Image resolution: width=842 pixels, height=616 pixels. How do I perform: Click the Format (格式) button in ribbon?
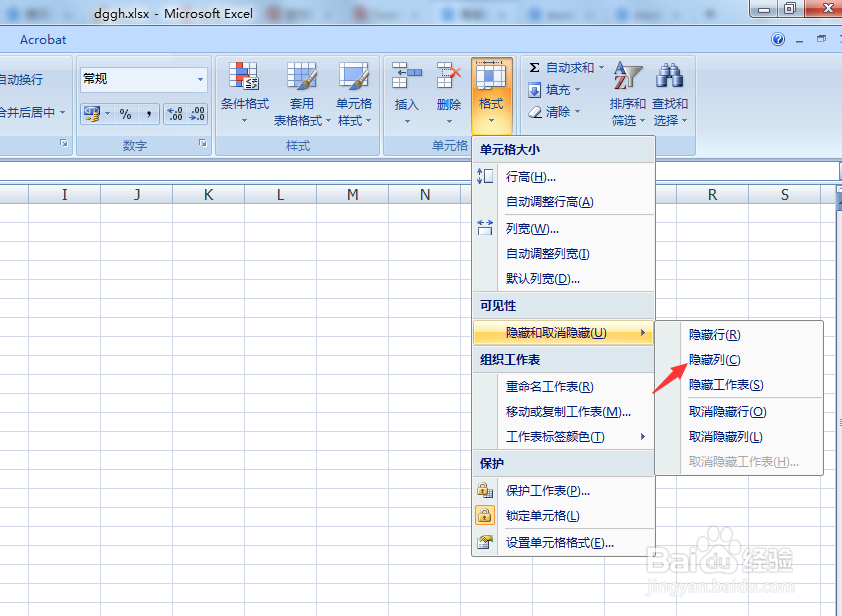click(491, 94)
